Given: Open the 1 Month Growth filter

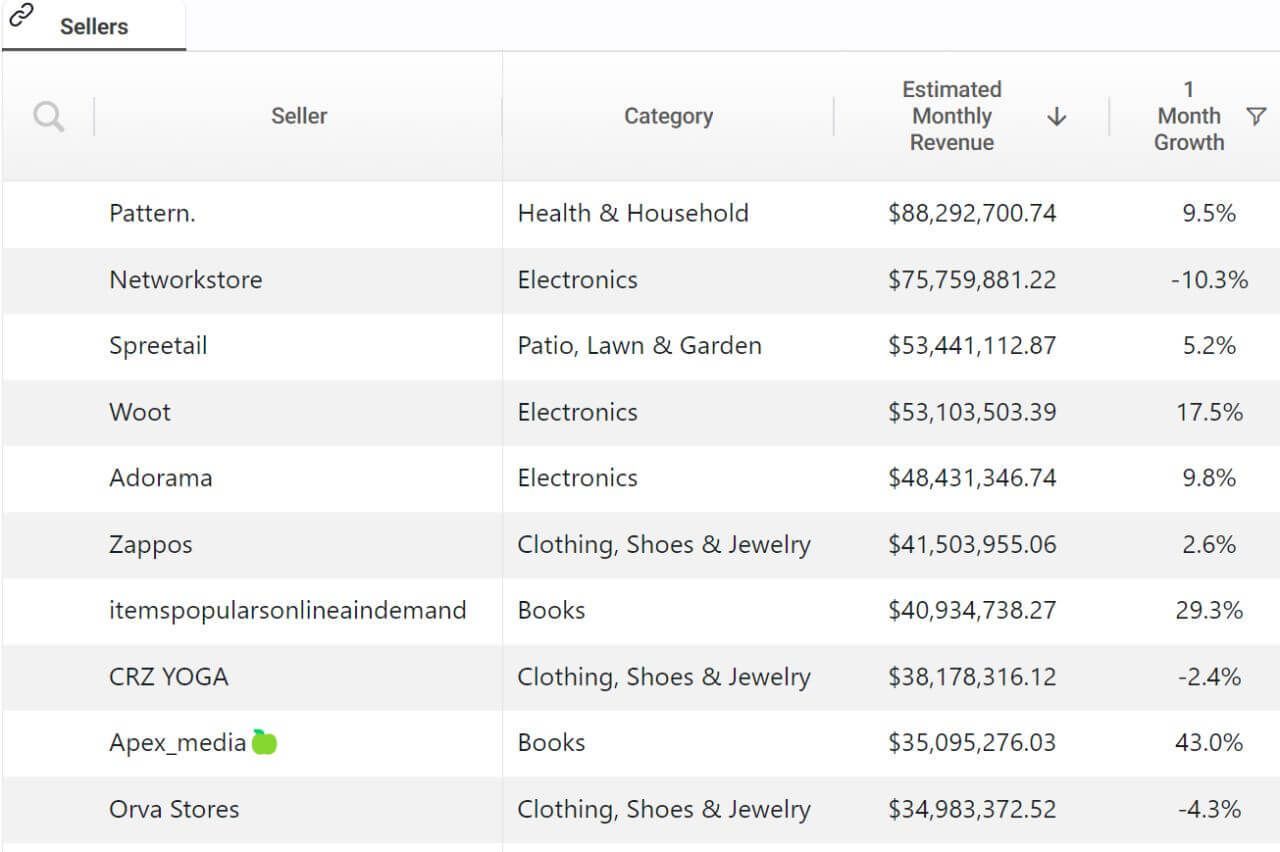Looking at the screenshot, I should click(1256, 116).
